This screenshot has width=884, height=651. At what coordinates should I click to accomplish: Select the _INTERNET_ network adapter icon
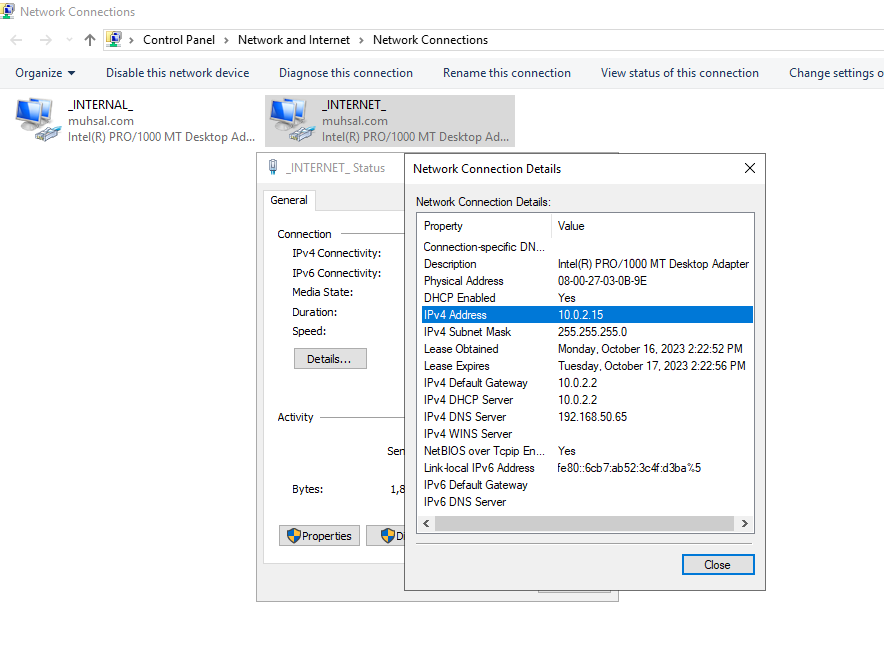pyautogui.click(x=291, y=120)
